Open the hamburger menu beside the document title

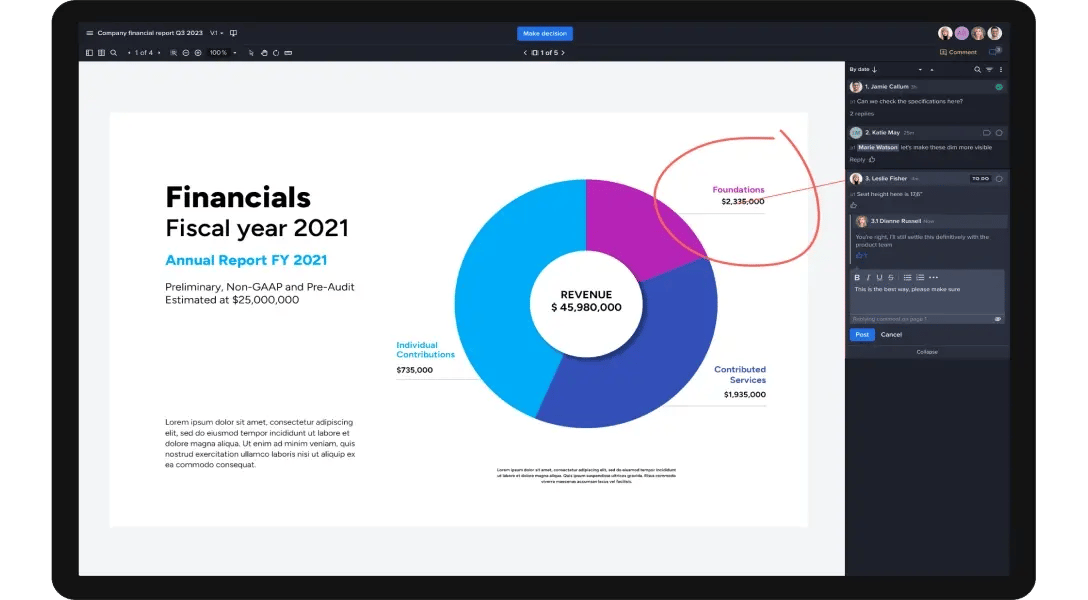coord(89,33)
